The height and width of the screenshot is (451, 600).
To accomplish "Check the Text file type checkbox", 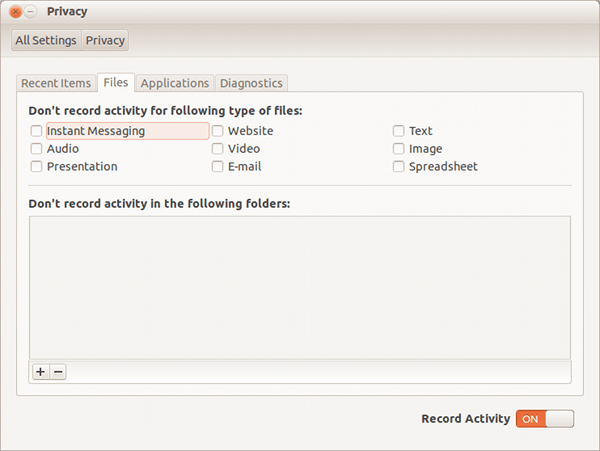I will pos(398,131).
